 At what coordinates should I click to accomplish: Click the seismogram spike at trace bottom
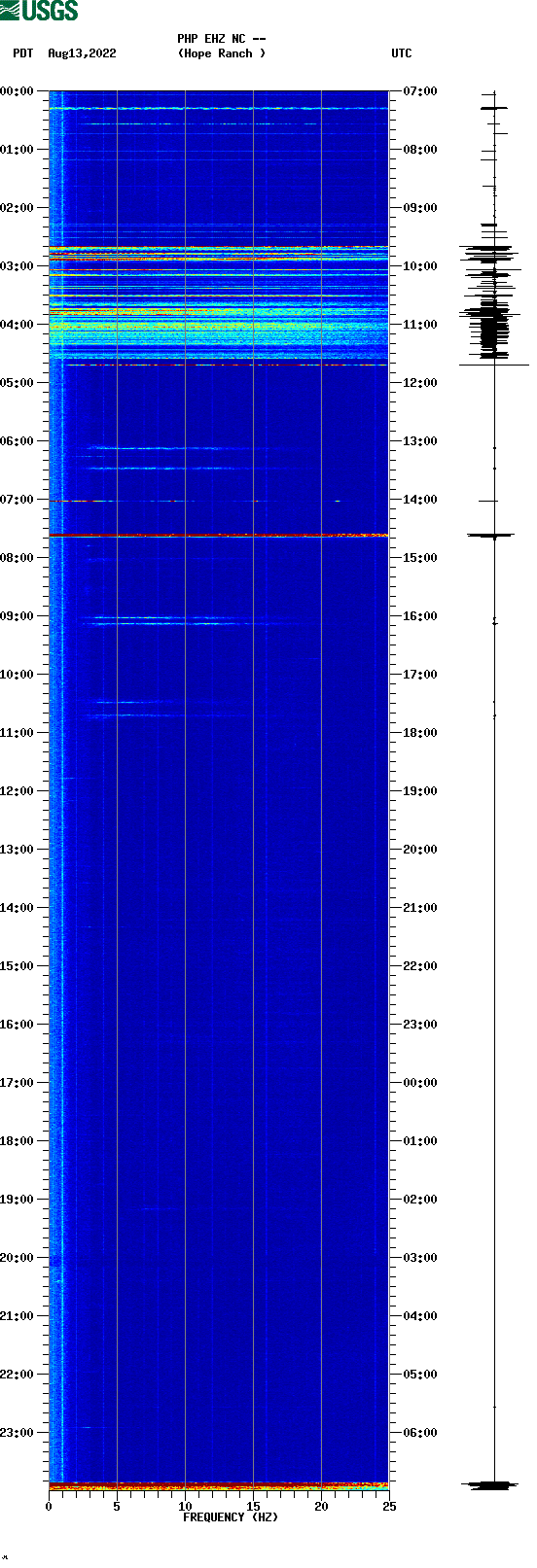(x=491, y=1485)
